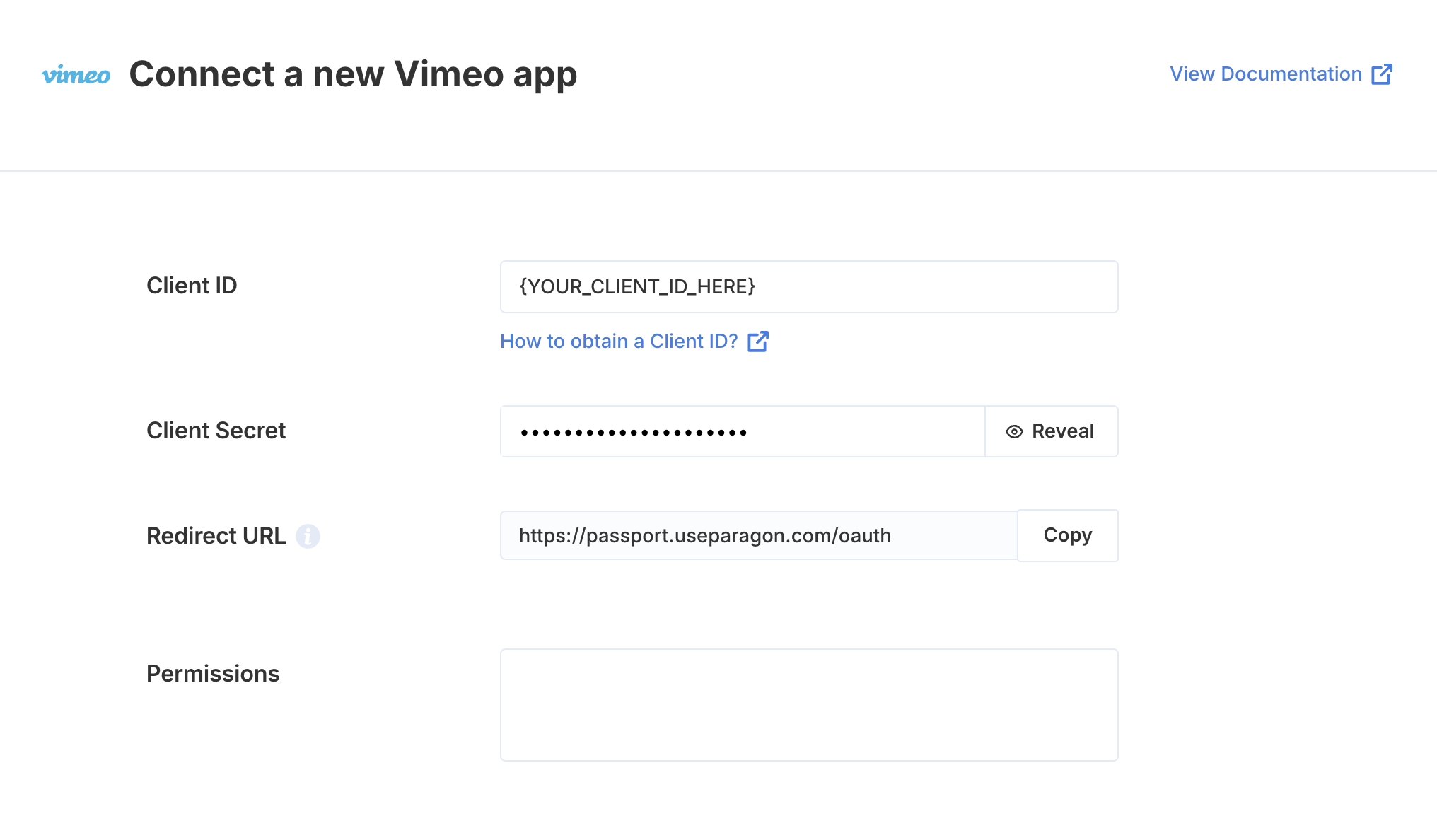
Task: Open the View Documentation link
Action: click(x=1281, y=74)
